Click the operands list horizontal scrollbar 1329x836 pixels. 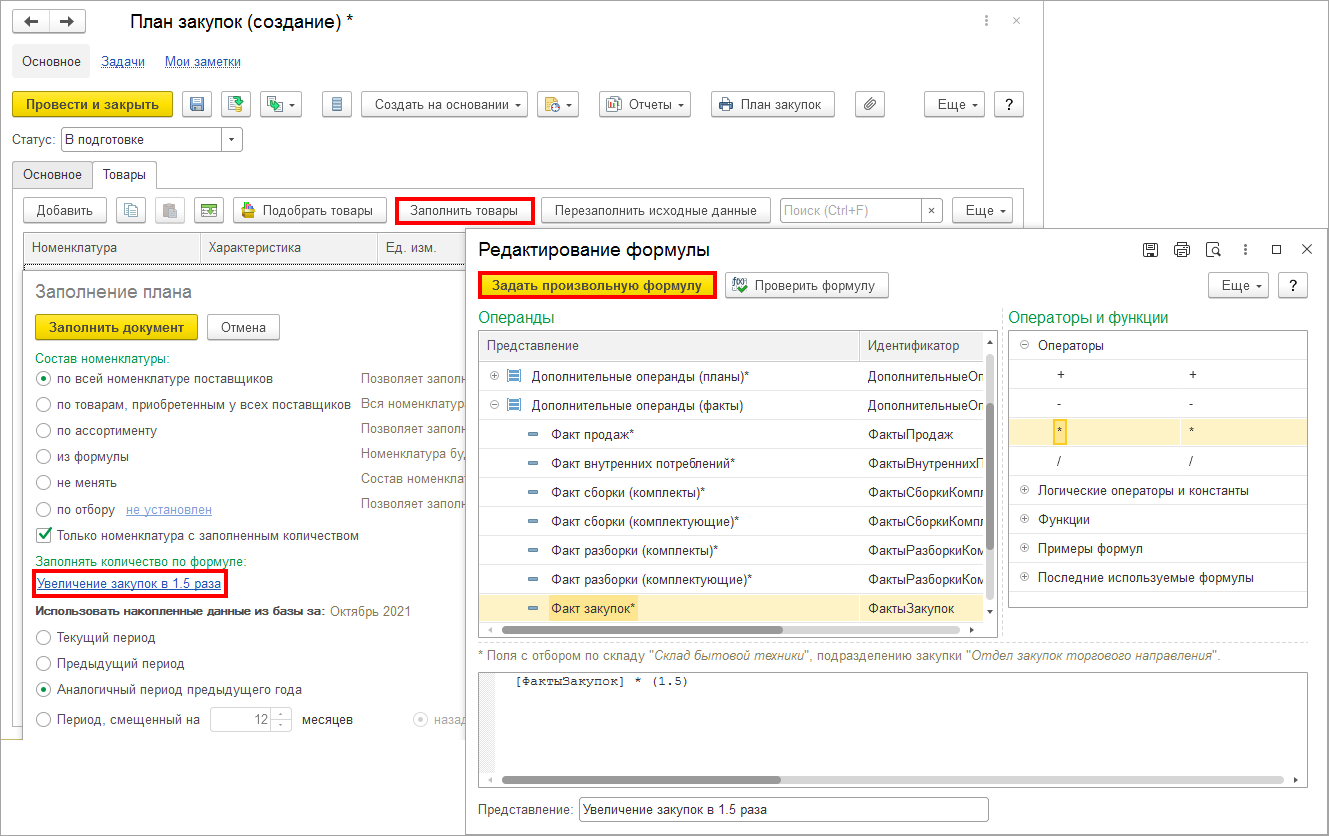(642, 630)
